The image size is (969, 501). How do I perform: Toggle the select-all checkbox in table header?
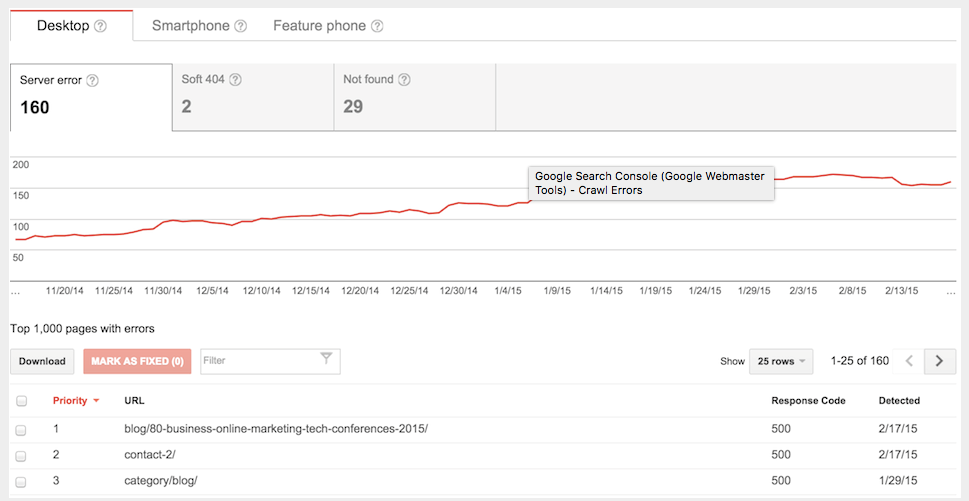(x=21, y=401)
